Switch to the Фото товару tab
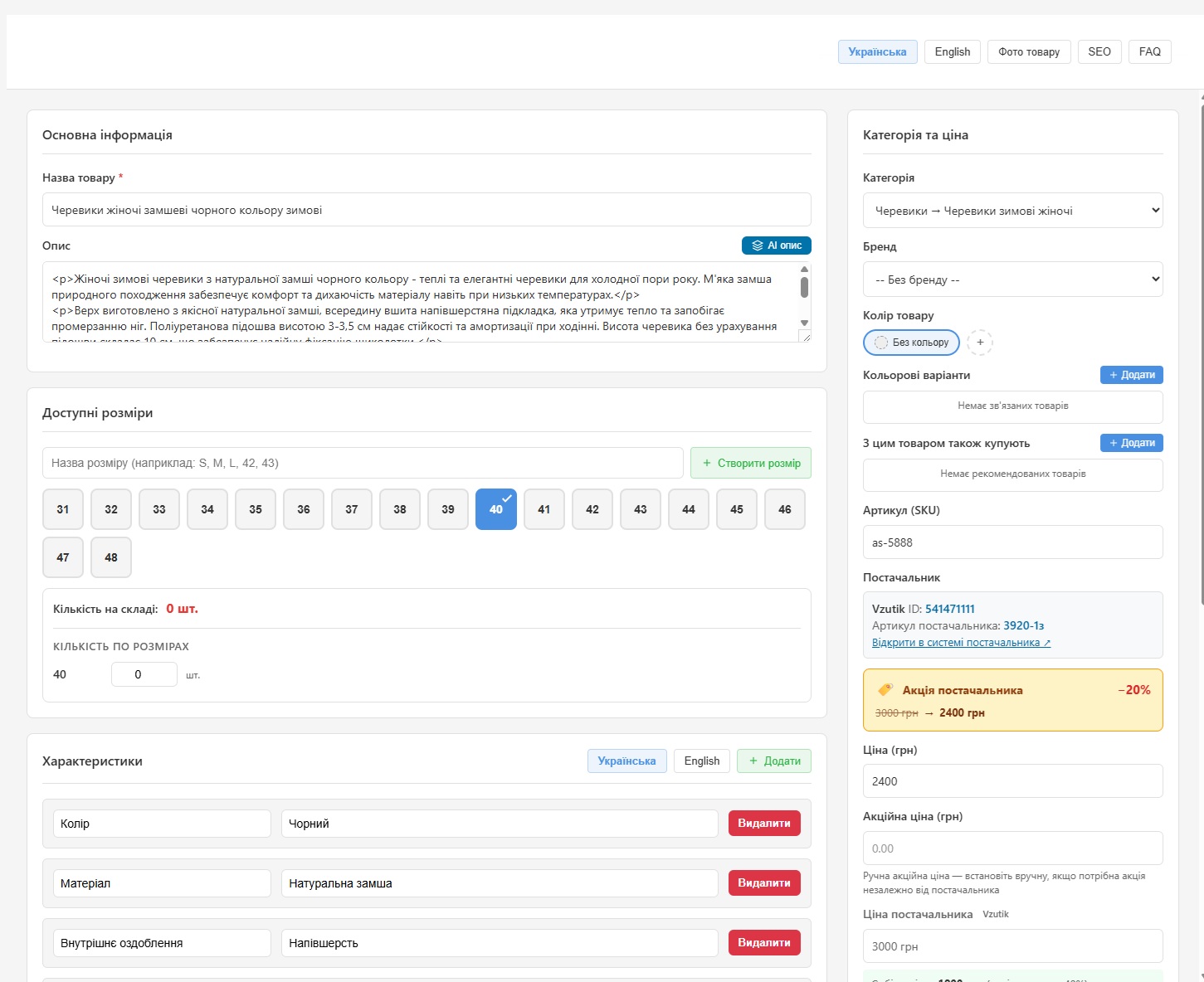 [x=1029, y=51]
